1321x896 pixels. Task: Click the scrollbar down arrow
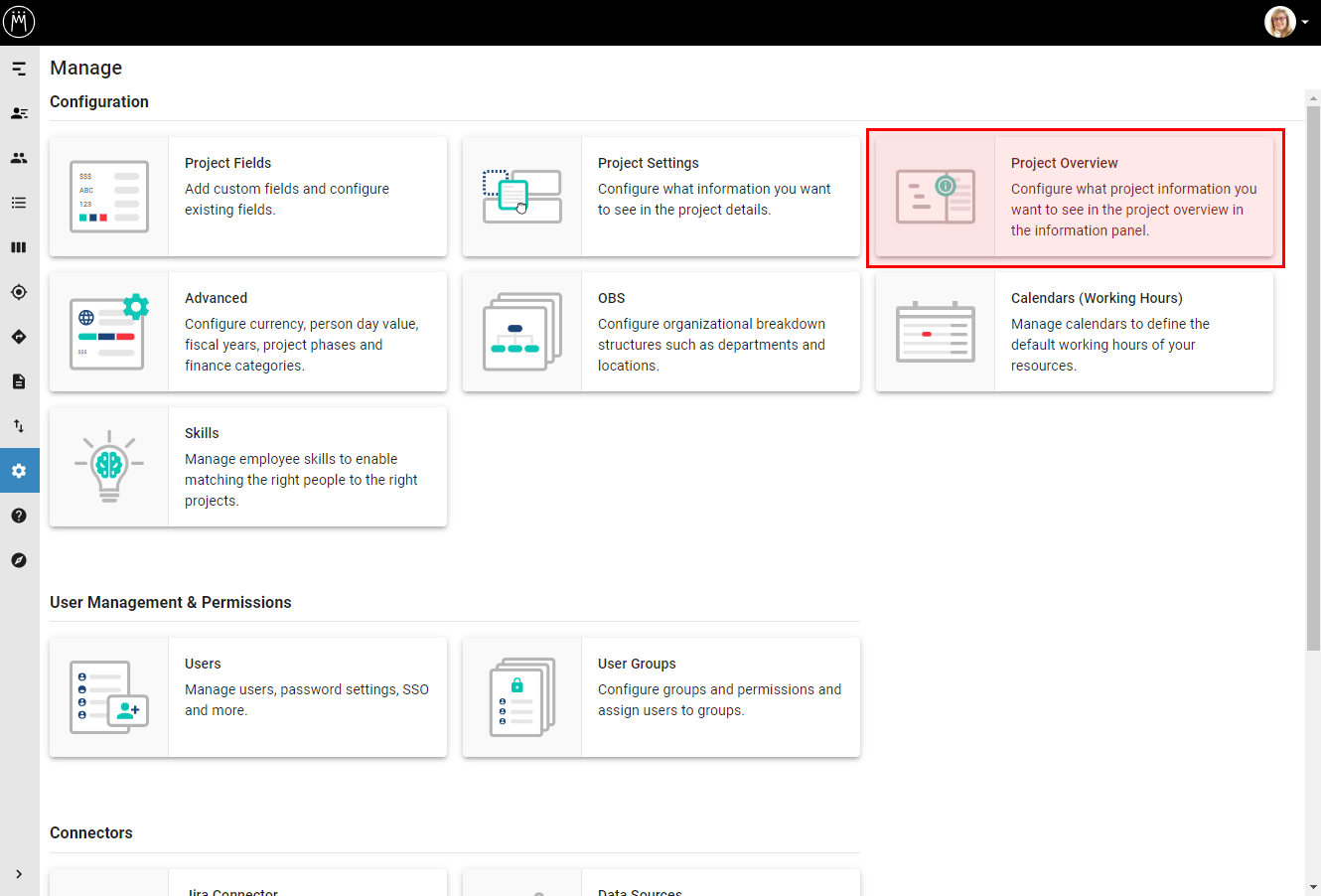[1313, 887]
